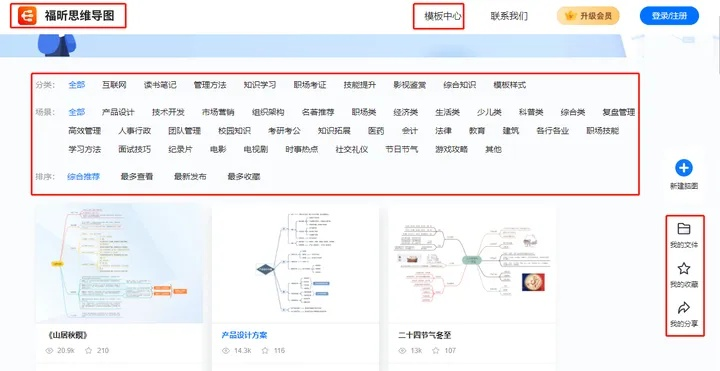Choose 法律 scene filter
Viewport: 720px width, 371px height.
[x=444, y=131]
